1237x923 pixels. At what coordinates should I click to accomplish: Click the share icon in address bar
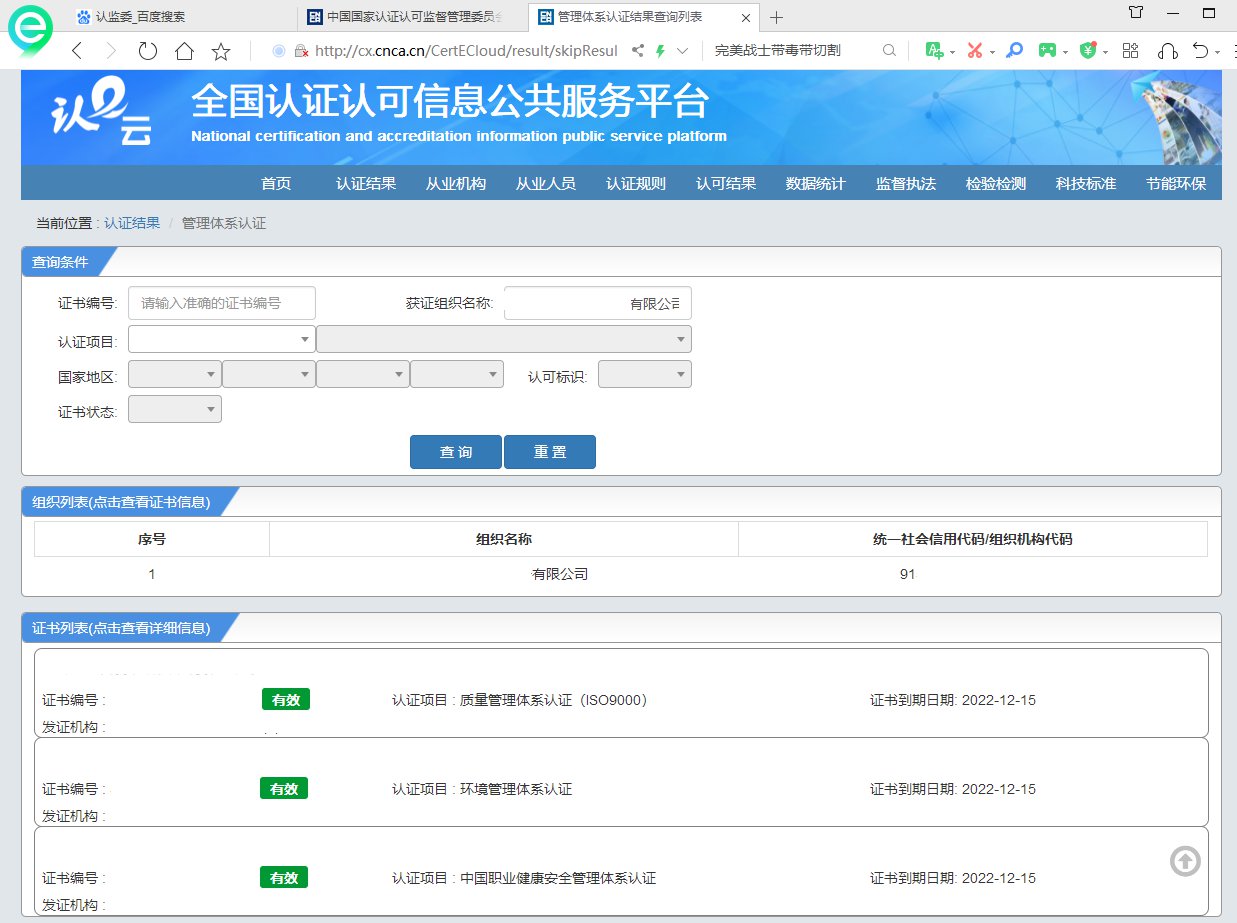[637, 51]
